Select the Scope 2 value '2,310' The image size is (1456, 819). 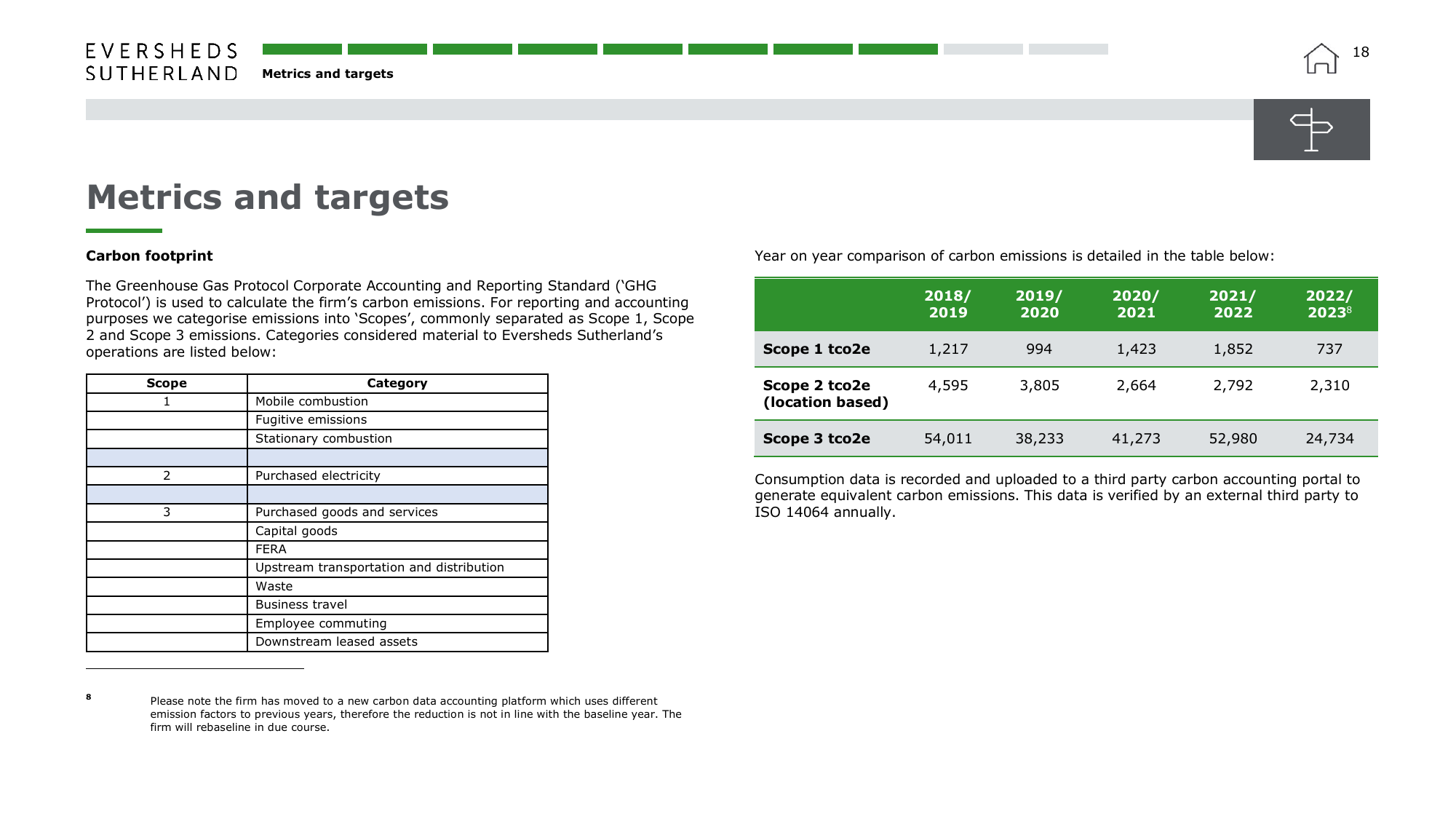[1329, 386]
